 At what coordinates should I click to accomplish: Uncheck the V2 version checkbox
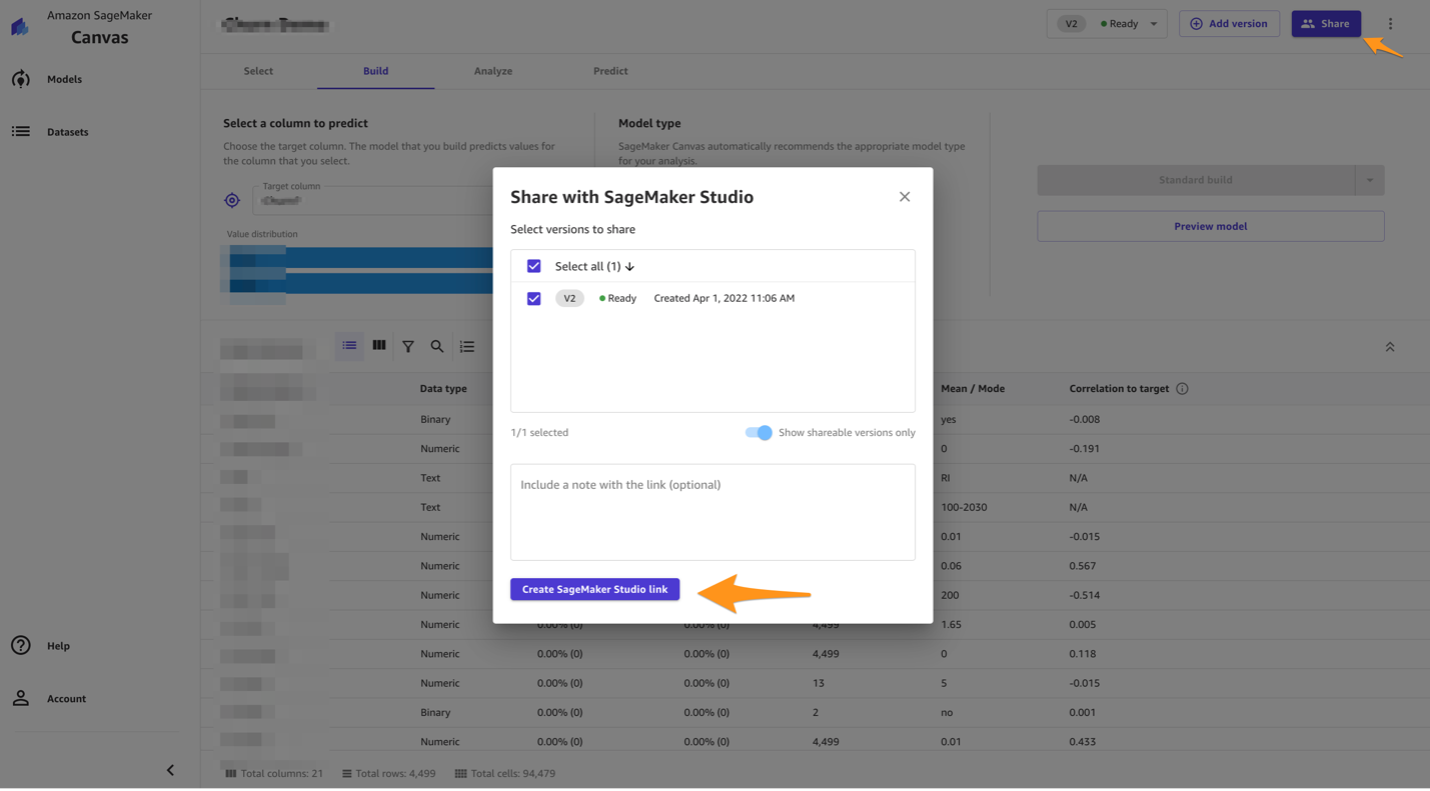pos(534,298)
